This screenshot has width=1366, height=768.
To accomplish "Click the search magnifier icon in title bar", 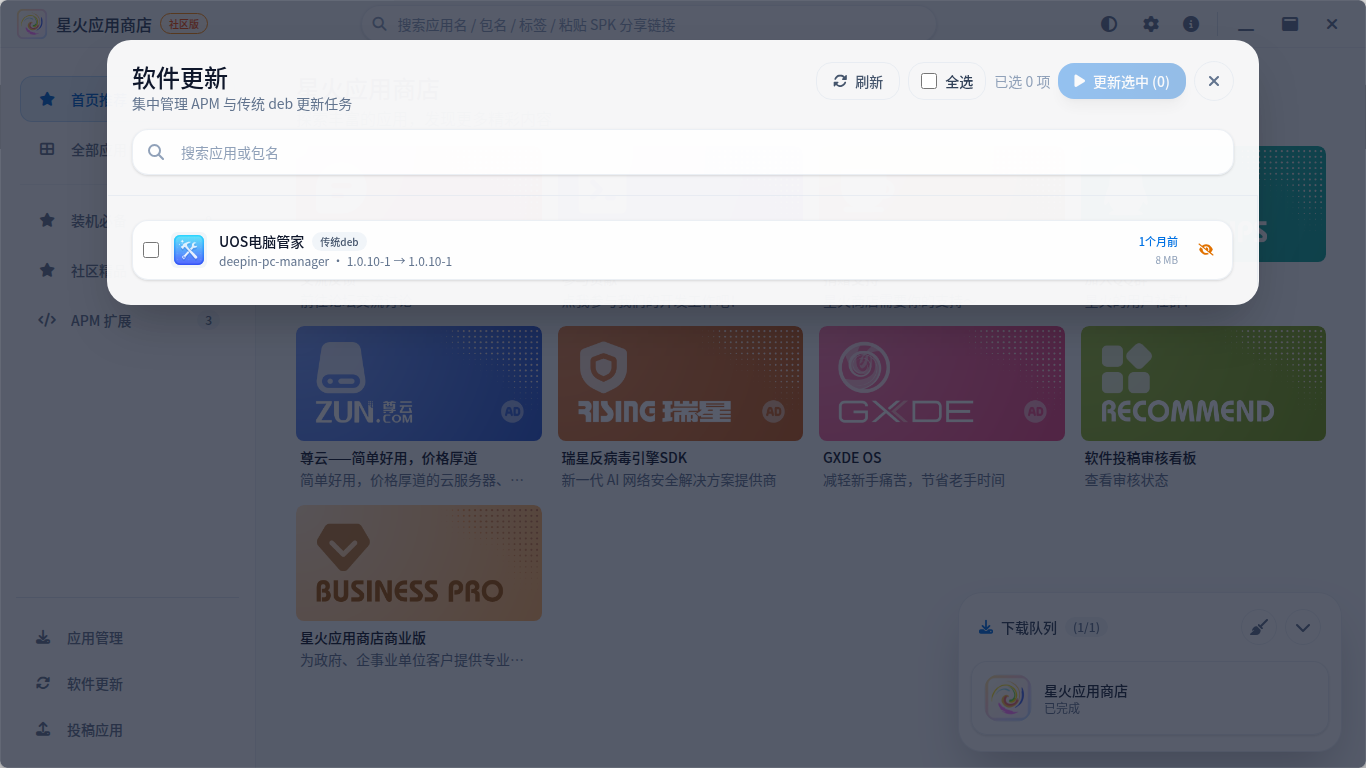I will (380, 24).
